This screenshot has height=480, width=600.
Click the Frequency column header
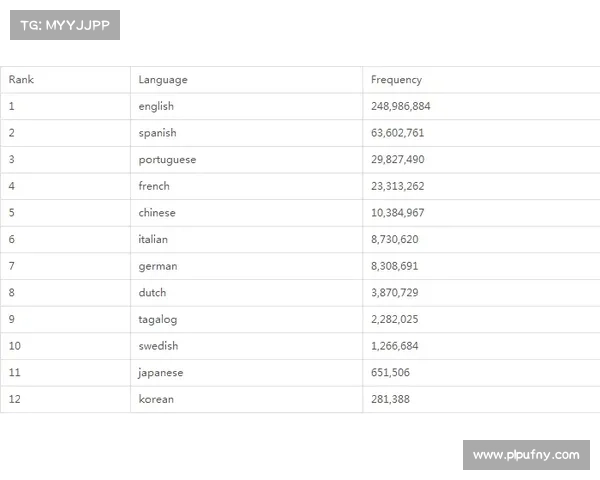pos(396,80)
